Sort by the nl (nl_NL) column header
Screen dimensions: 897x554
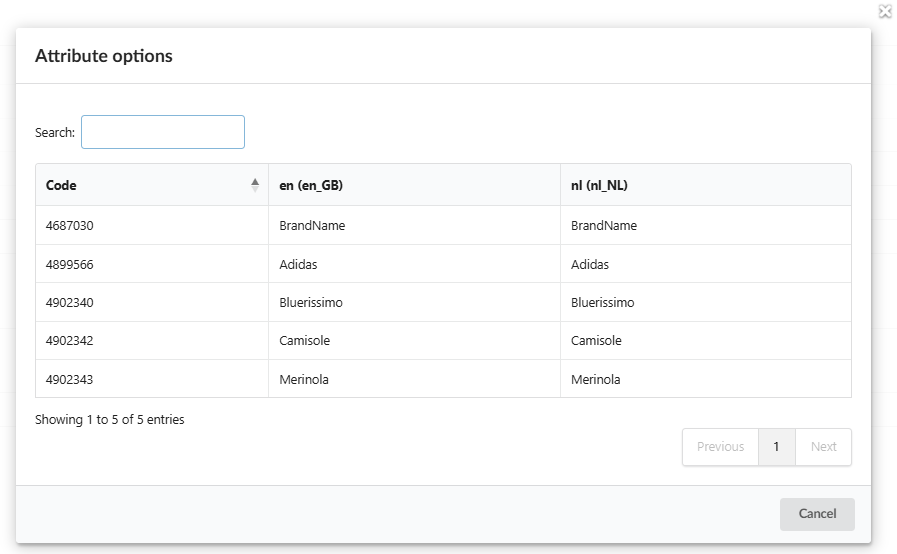(x=599, y=185)
